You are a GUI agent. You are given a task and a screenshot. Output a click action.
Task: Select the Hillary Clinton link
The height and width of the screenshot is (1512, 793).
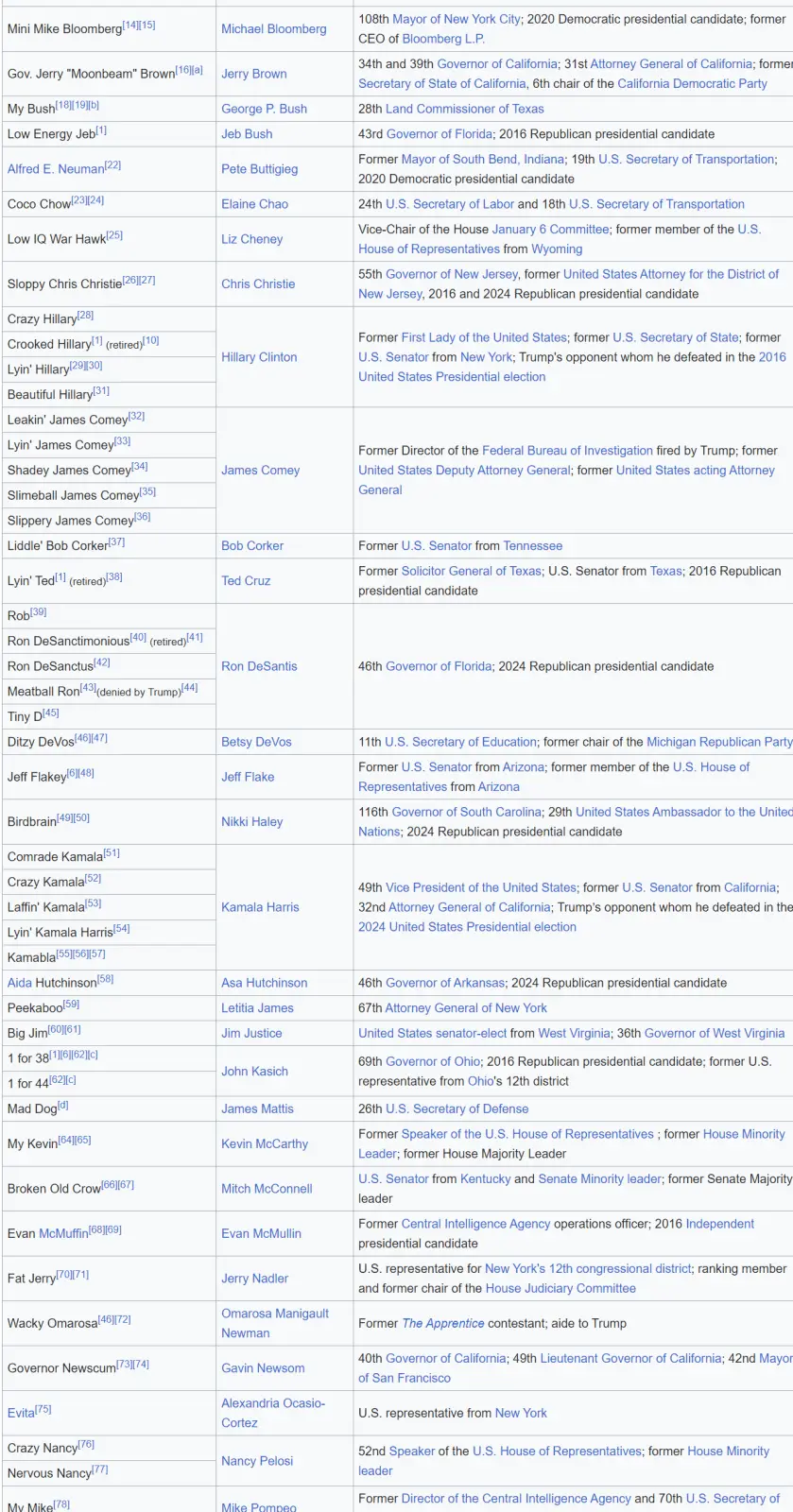[x=259, y=357]
